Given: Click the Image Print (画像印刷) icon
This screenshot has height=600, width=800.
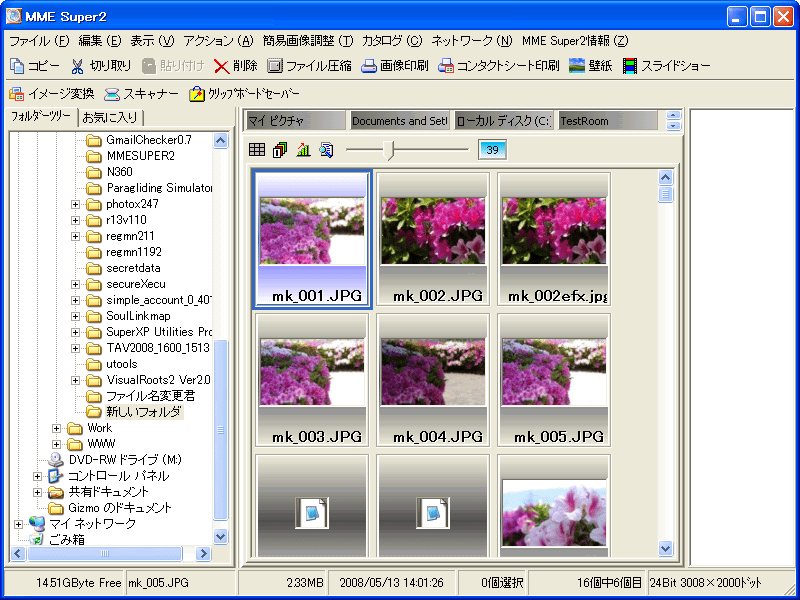Looking at the screenshot, I should [369, 66].
